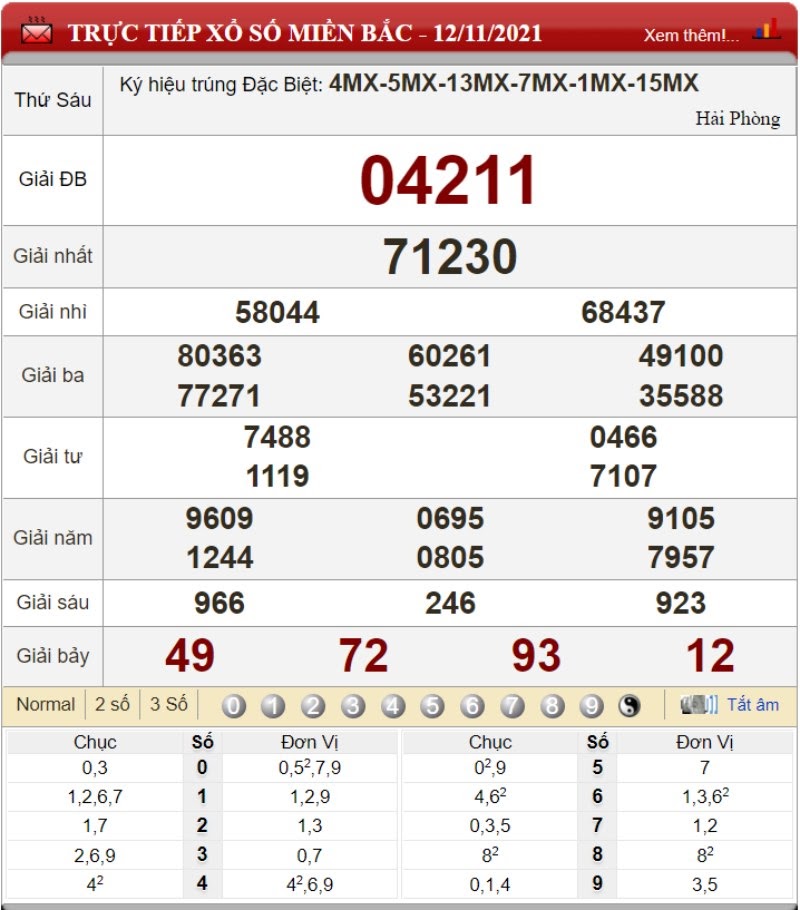This screenshot has width=800, height=910.
Task: Switch to 2 số display mode
Action: pyautogui.click(x=112, y=705)
